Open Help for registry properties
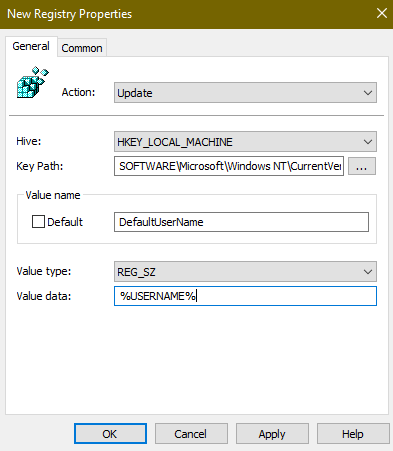 [x=353, y=434]
